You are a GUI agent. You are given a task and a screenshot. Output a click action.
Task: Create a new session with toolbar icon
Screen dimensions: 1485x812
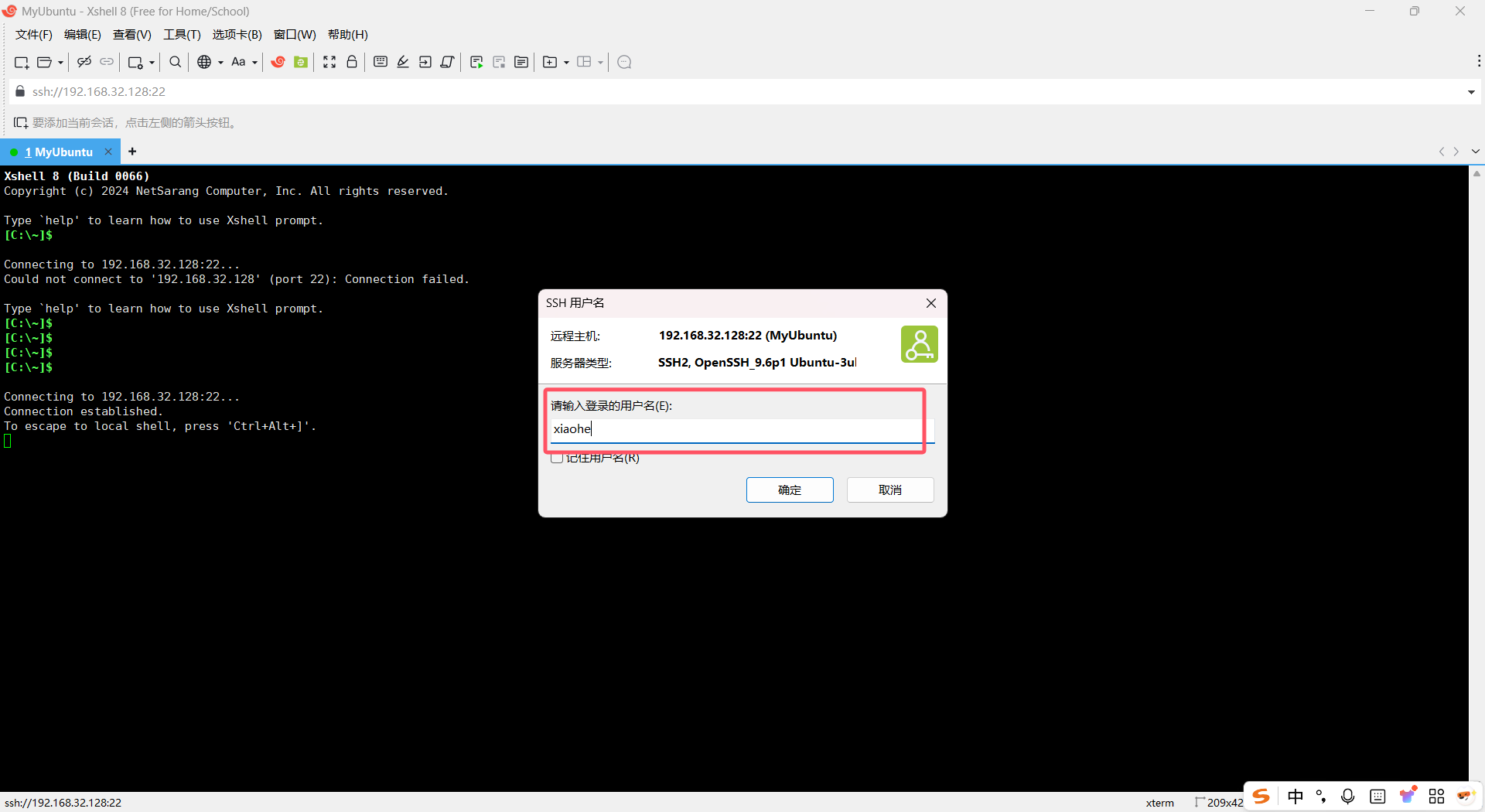[22, 62]
